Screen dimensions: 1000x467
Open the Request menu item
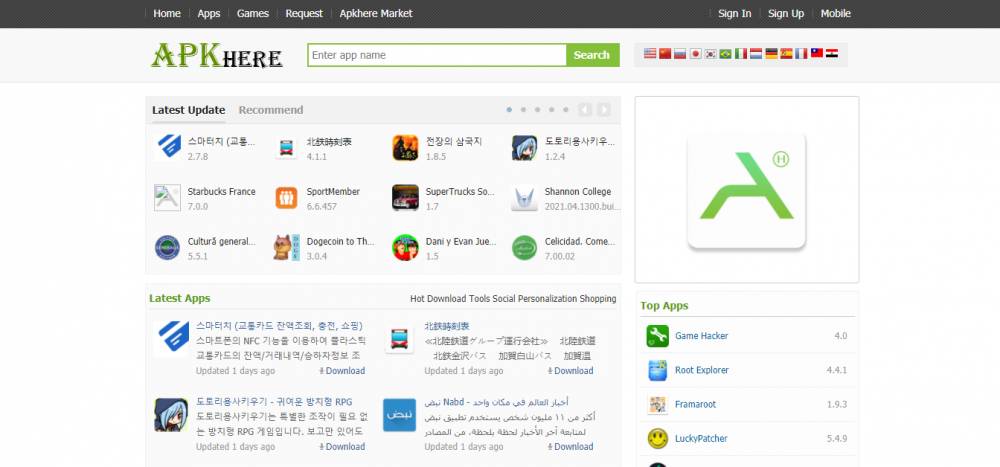click(x=304, y=13)
